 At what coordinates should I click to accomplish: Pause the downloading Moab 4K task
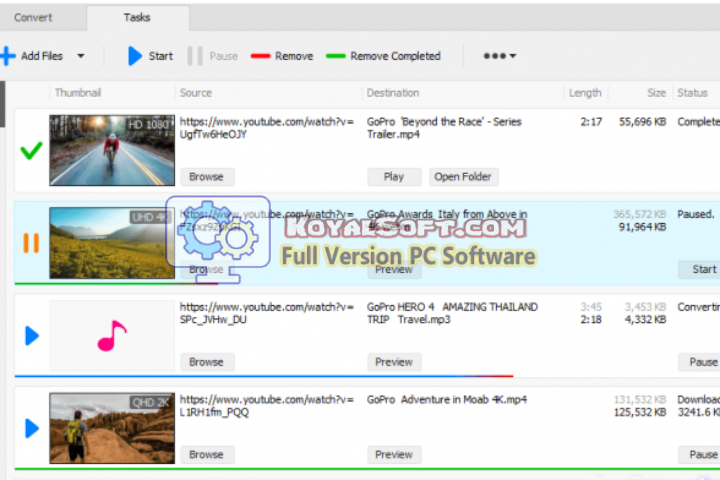coord(699,455)
